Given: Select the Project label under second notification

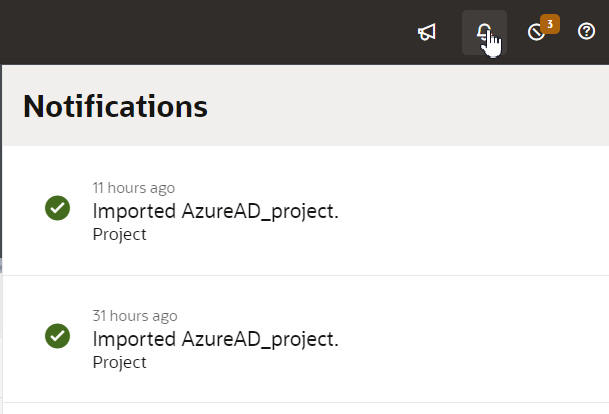Looking at the screenshot, I should point(119,362).
